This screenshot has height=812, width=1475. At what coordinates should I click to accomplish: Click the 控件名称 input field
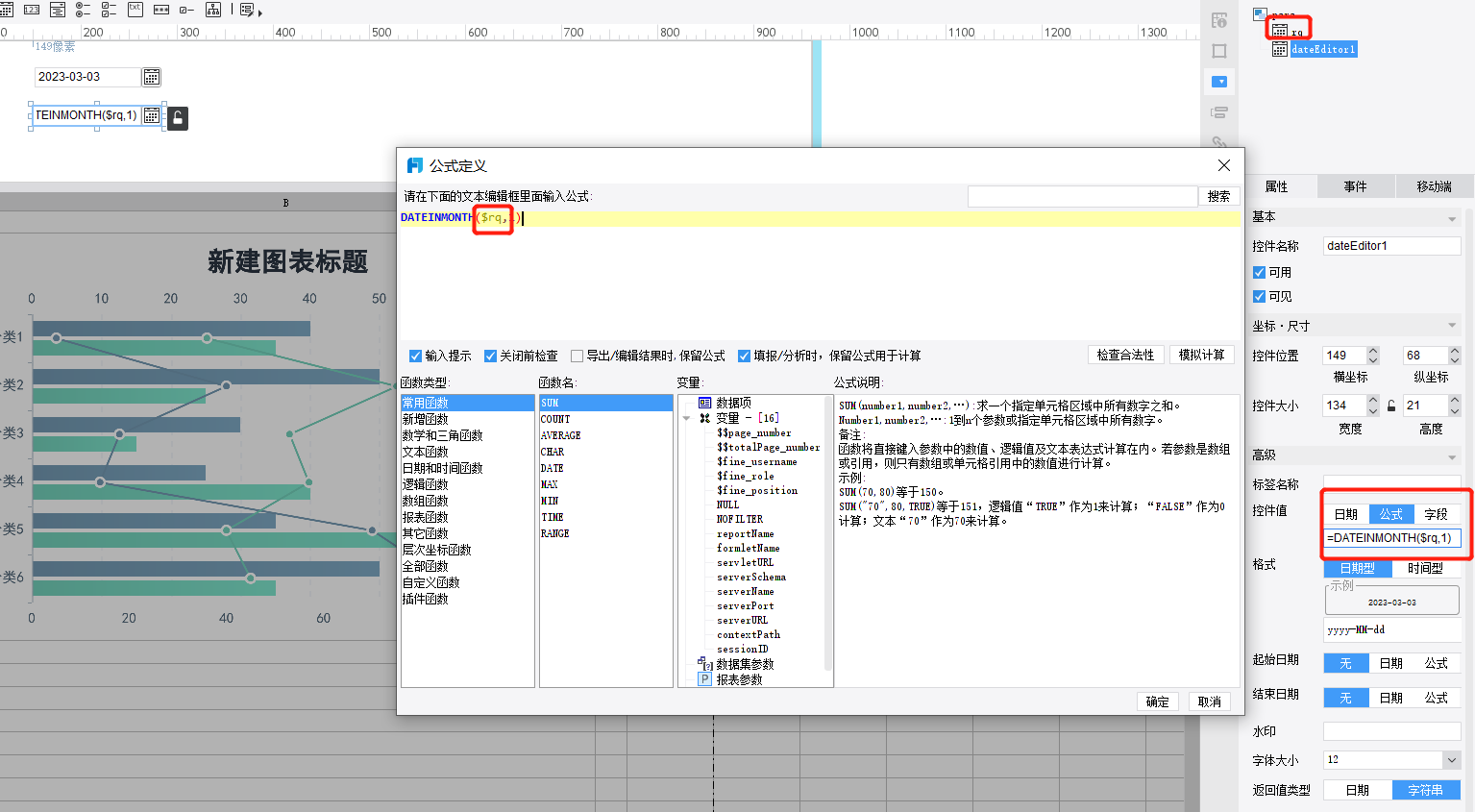[1392, 246]
